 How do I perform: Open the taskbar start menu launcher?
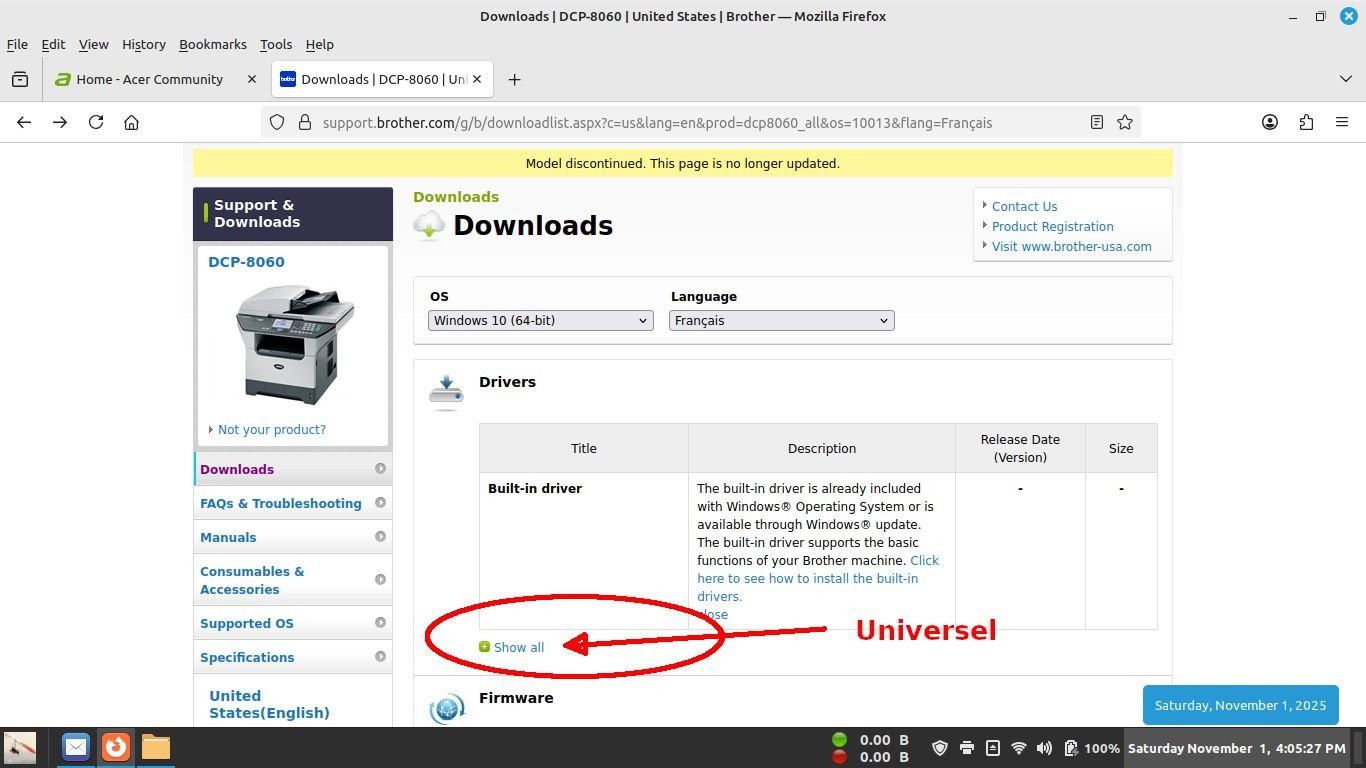point(20,747)
